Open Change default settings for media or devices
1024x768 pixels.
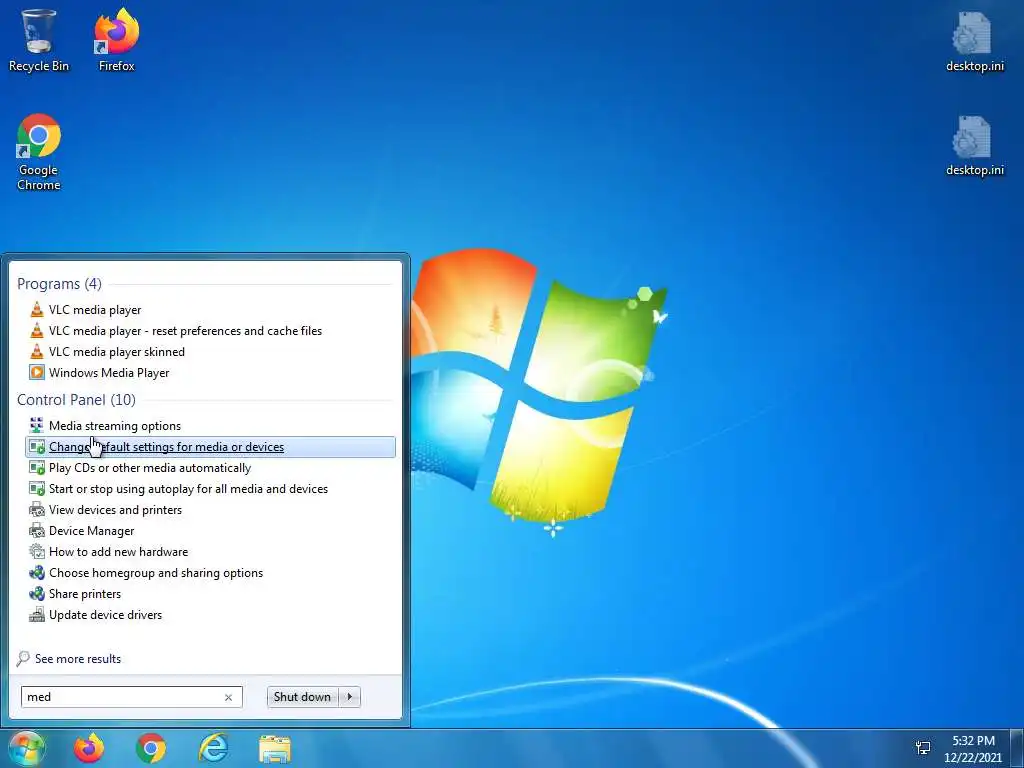tap(210, 447)
